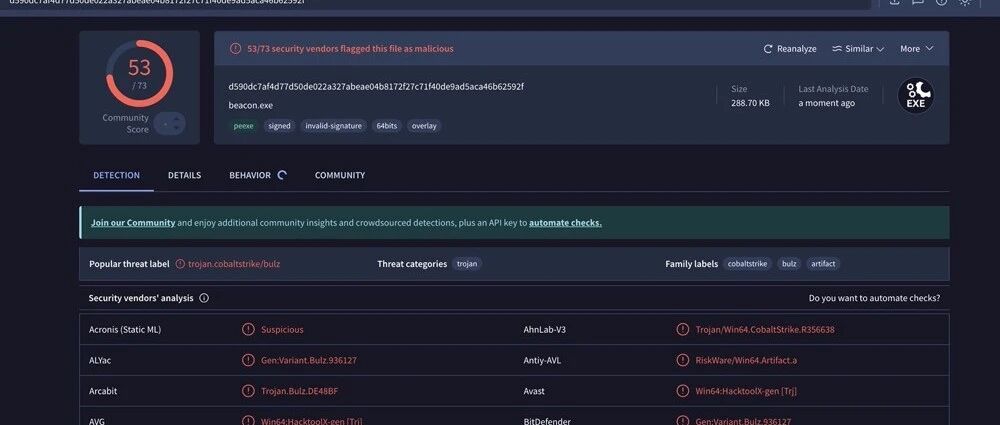
Task: Click the Arcabit detection alert icon
Action: [x=248, y=391]
